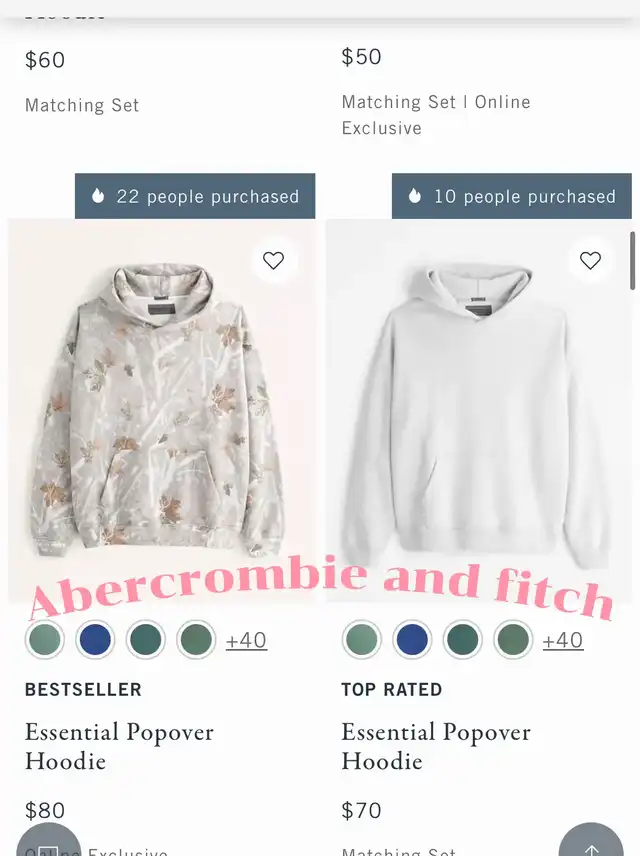The image size is (640, 856).
Task: Select first light green swatch under white hoodie
Action: tap(362, 639)
